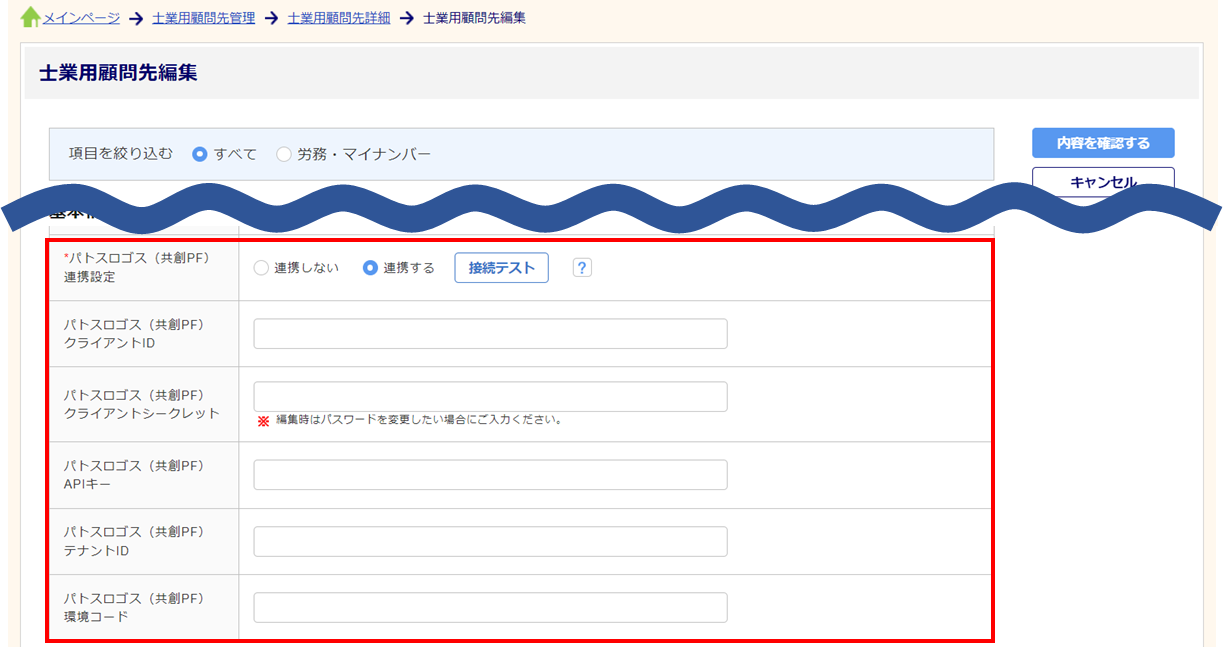Click the キャンセル button

pyautogui.click(x=1103, y=181)
